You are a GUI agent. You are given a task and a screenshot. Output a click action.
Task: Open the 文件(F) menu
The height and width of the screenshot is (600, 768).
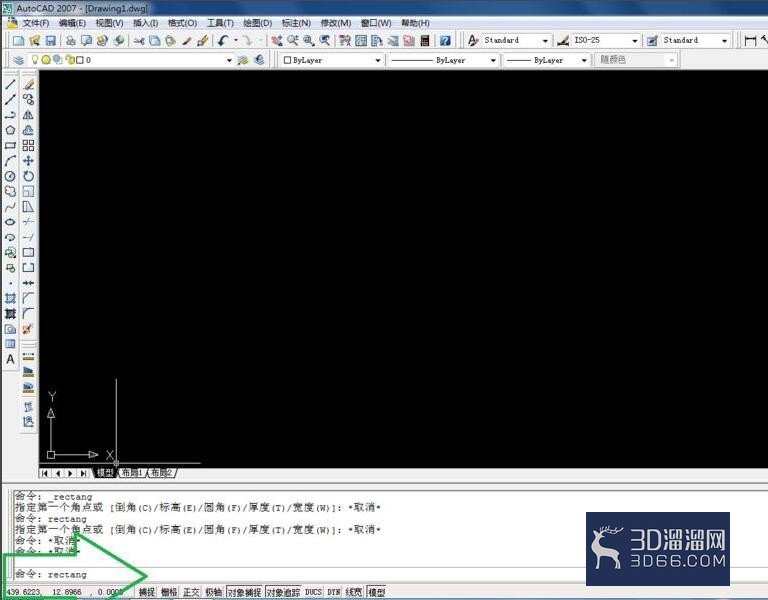pos(36,23)
